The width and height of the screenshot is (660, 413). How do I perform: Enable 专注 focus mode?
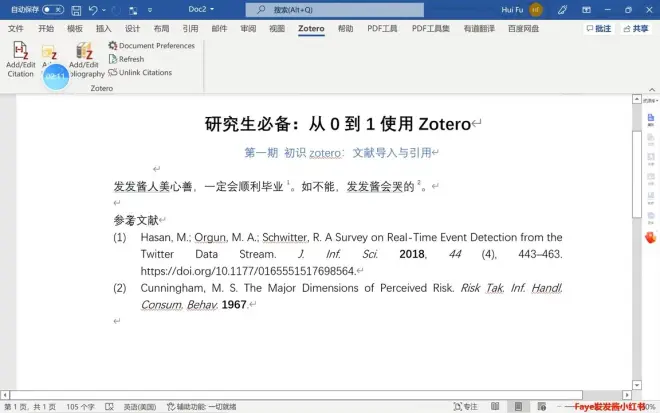[x=466, y=407]
